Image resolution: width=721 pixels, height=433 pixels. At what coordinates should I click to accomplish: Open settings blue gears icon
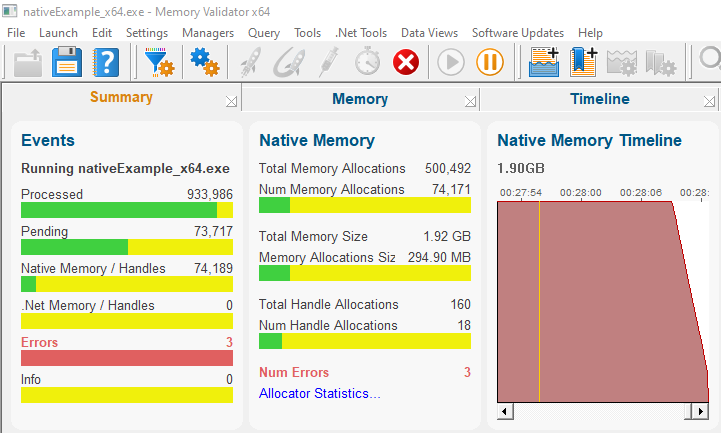(x=205, y=62)
